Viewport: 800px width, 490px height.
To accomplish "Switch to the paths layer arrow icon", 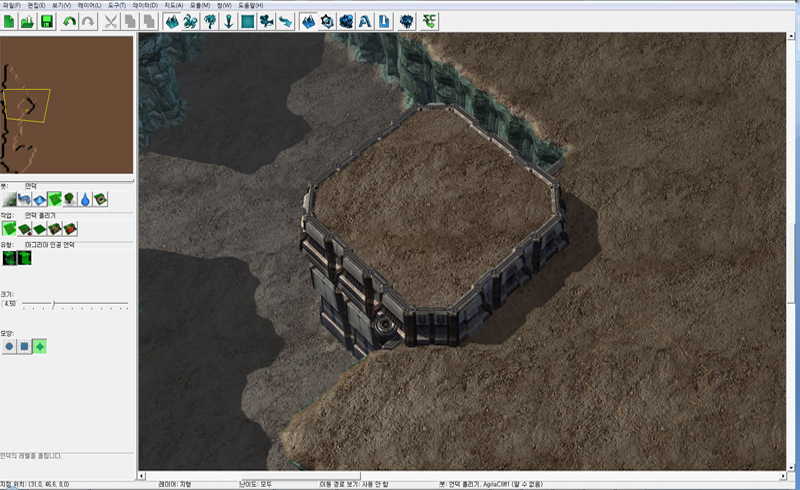I will click(285, 21).
